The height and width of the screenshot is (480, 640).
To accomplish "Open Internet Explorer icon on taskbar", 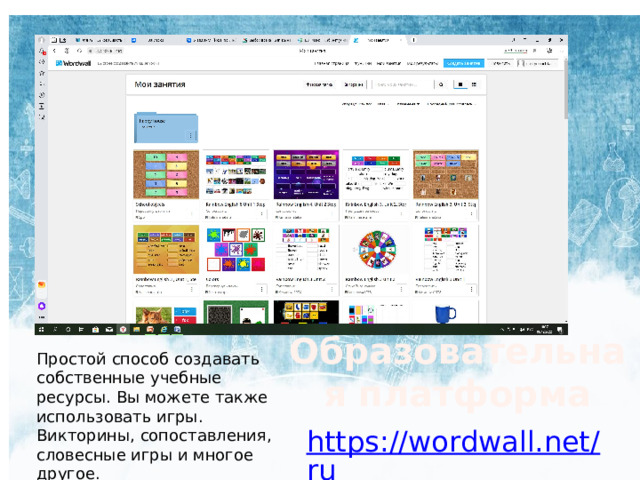I will pyautogui.click(x=164, y=330).
